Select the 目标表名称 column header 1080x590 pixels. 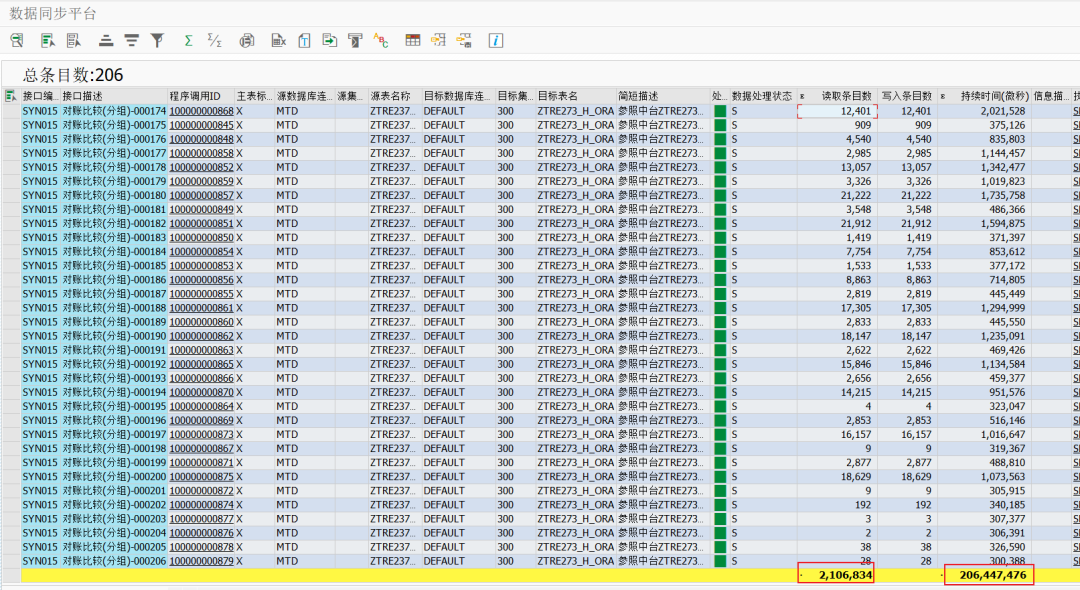pyautogui.click(x=576, y=96)
